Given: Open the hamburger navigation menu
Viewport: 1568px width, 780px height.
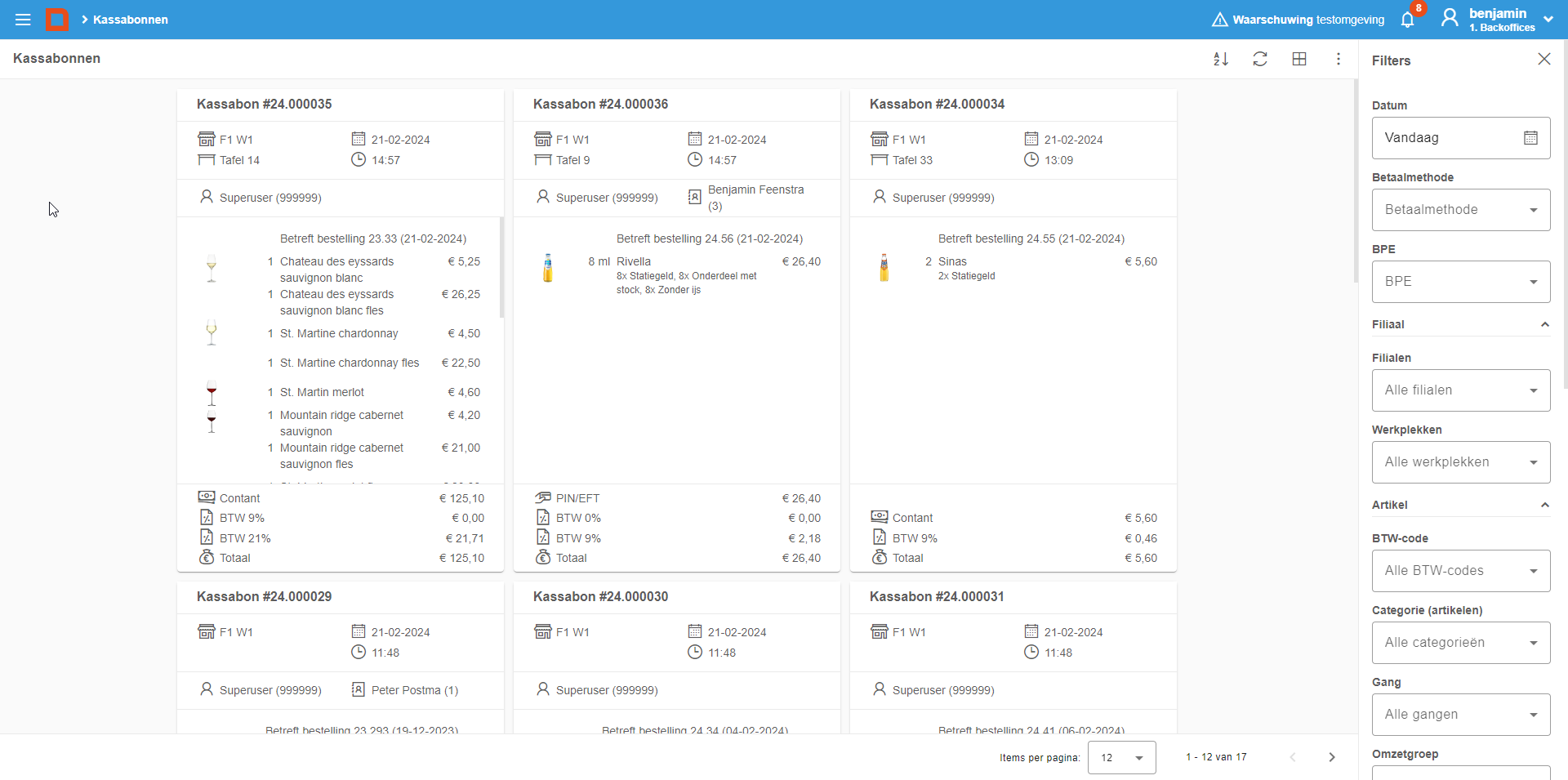Looking at the screenshot, I should (23, 20).
